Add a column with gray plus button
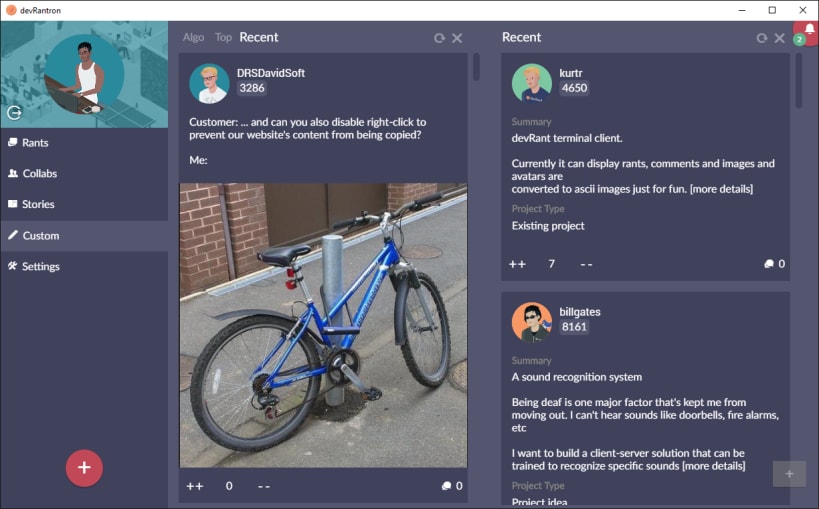The height and width of the screenshot is (509, 819). tap(789, 474)
